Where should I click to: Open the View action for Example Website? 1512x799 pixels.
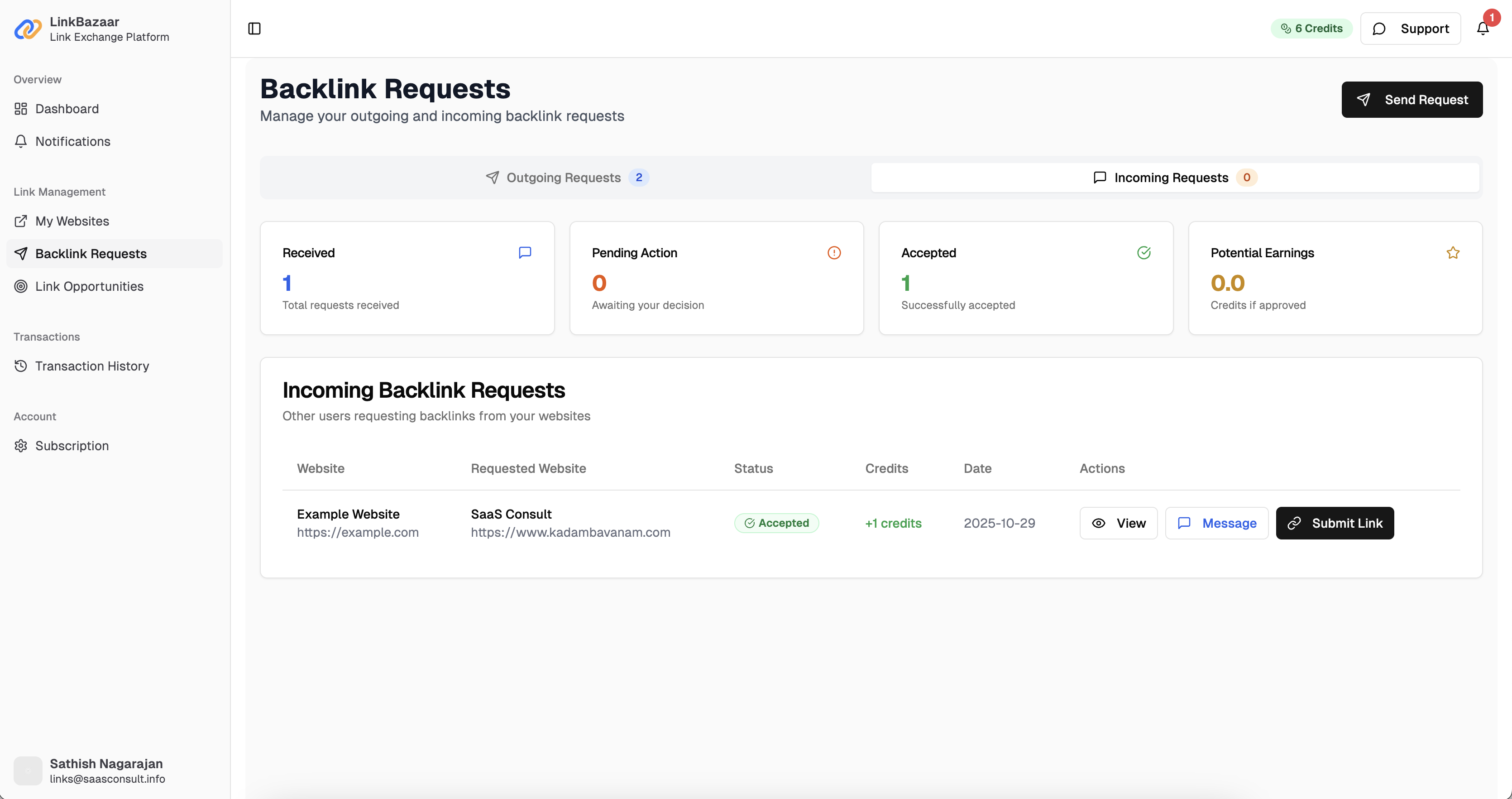point(1118,523)
